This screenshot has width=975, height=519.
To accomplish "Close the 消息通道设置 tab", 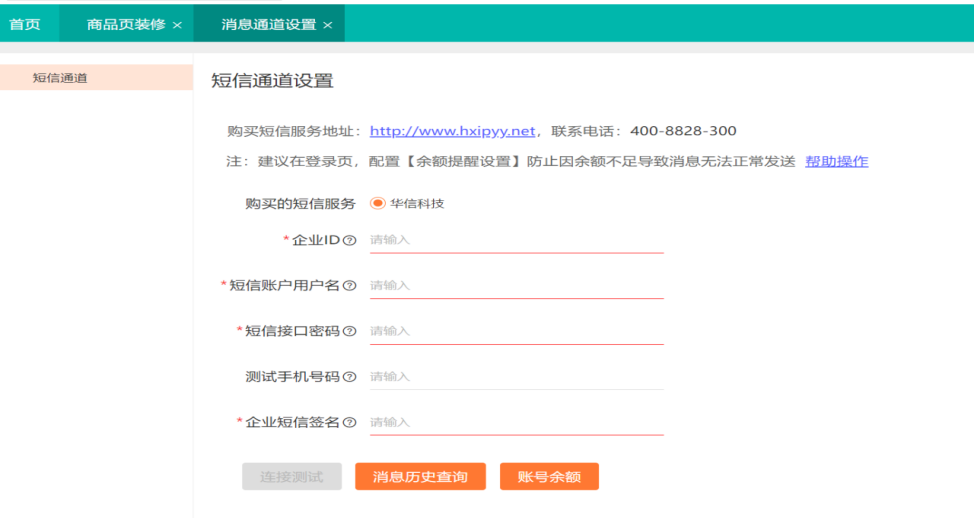I will [x=327, y=25].
